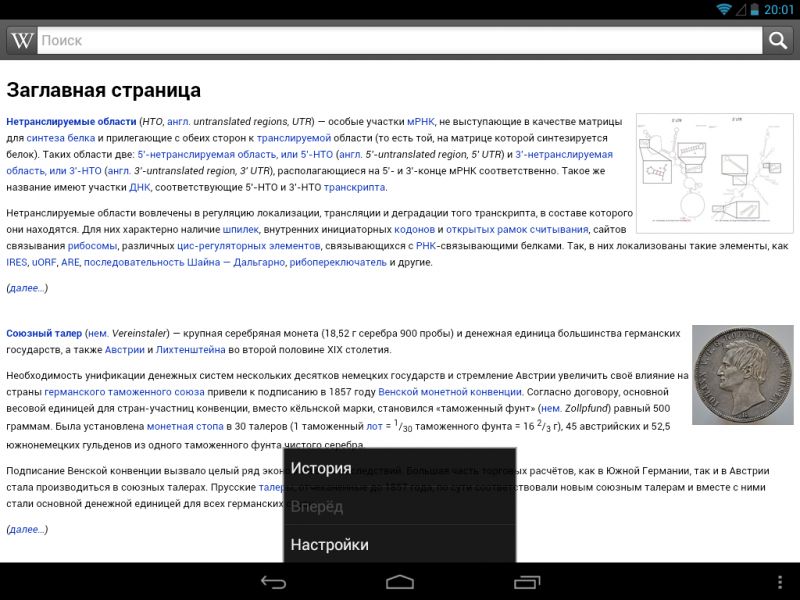Open the "Нетранслируемые области" article link
800x600 pixels.
(71, 121)
